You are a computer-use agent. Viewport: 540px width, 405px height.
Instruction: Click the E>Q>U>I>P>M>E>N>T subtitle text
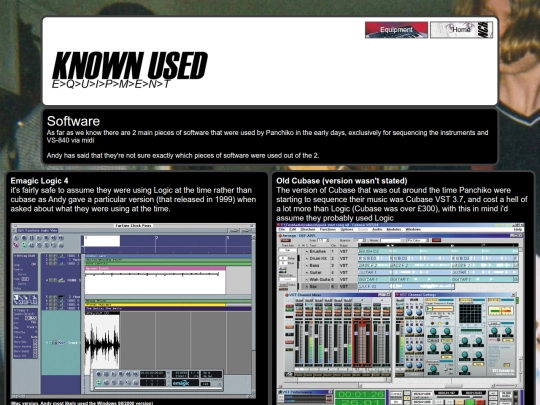tap(111, 84)
